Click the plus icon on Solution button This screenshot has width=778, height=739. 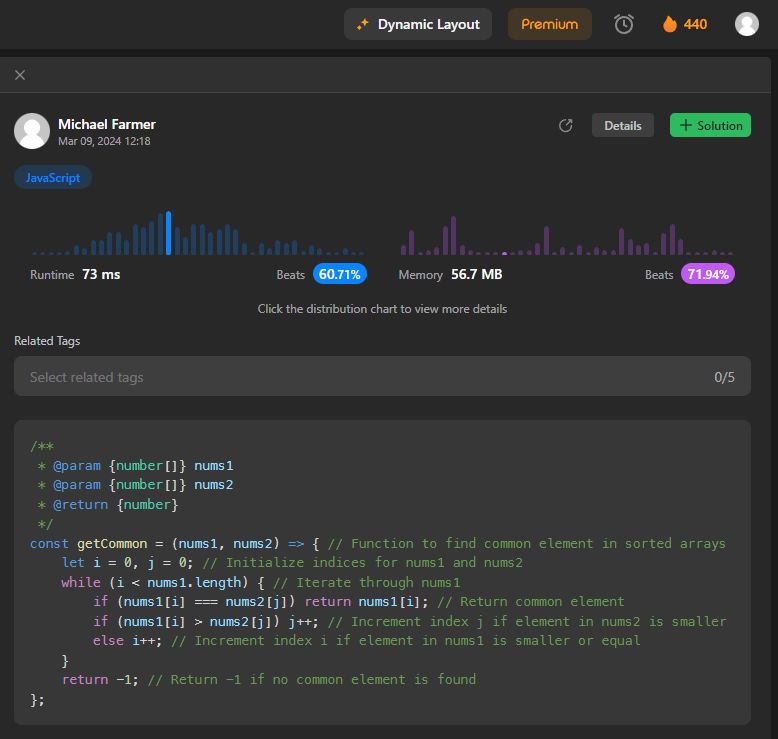pyautogui.click(x=685, y=125)
